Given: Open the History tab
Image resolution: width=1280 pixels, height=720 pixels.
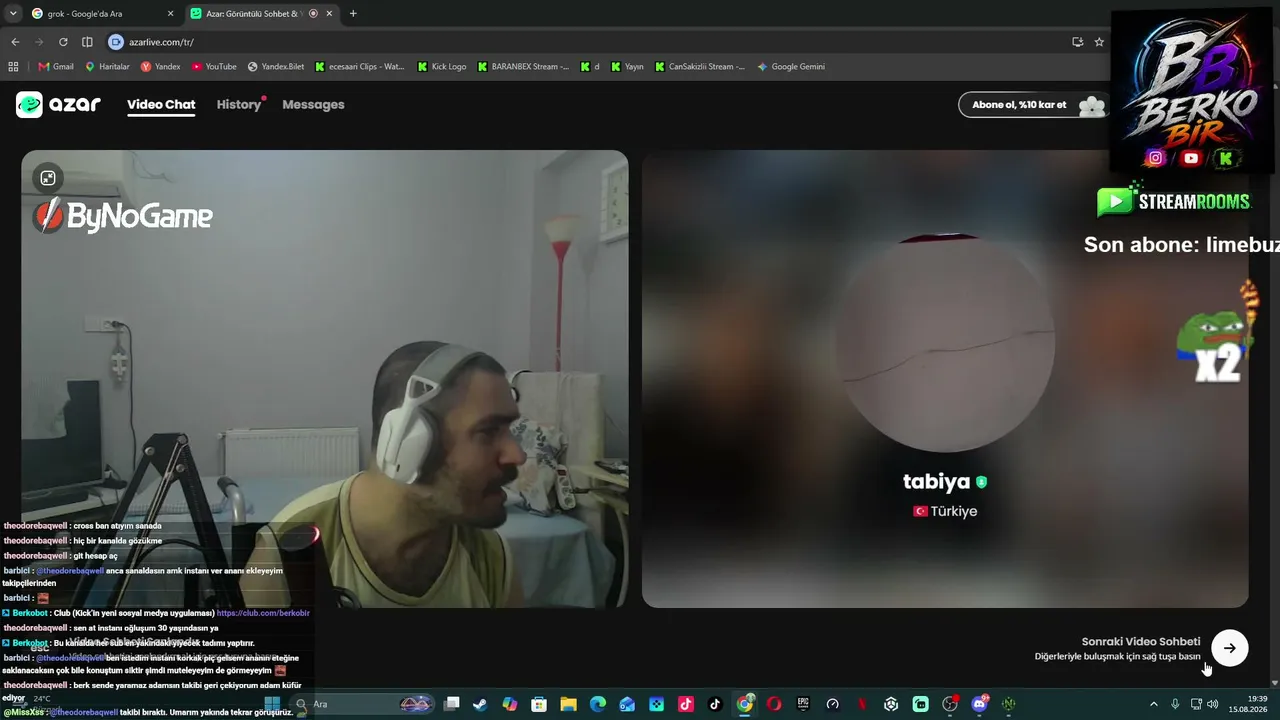Looking at the screenshot, I should click(x=239, y=105).
